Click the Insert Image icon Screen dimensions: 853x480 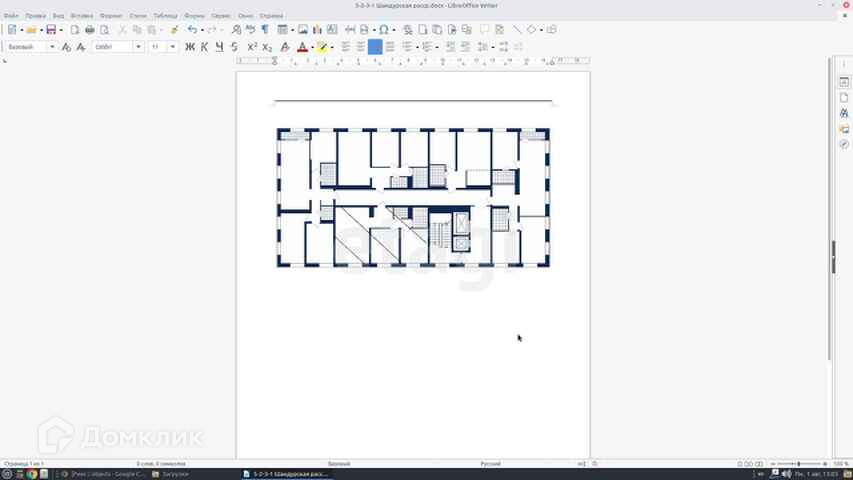(303, 30)
